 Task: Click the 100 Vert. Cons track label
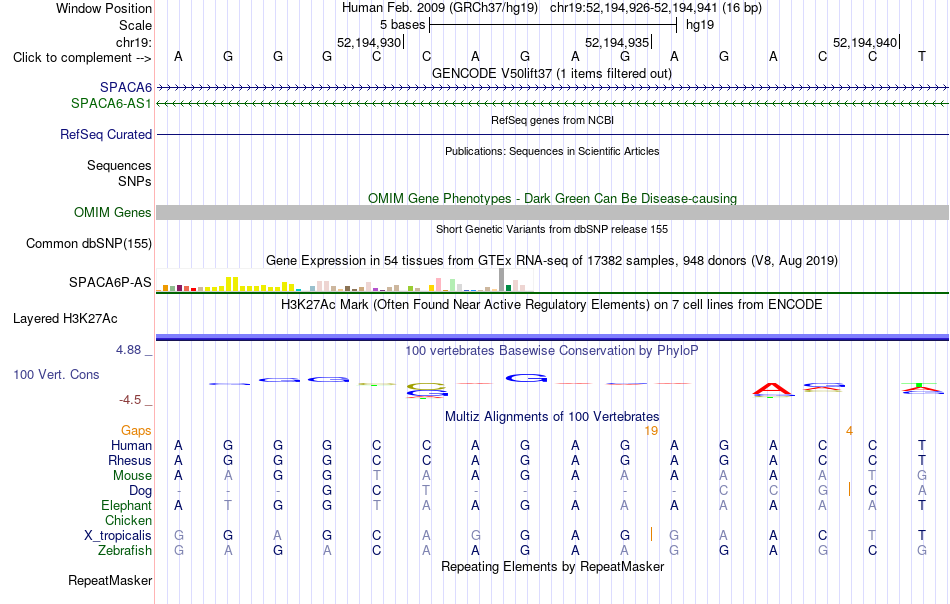pyautogui.click(x=56, y=374)
